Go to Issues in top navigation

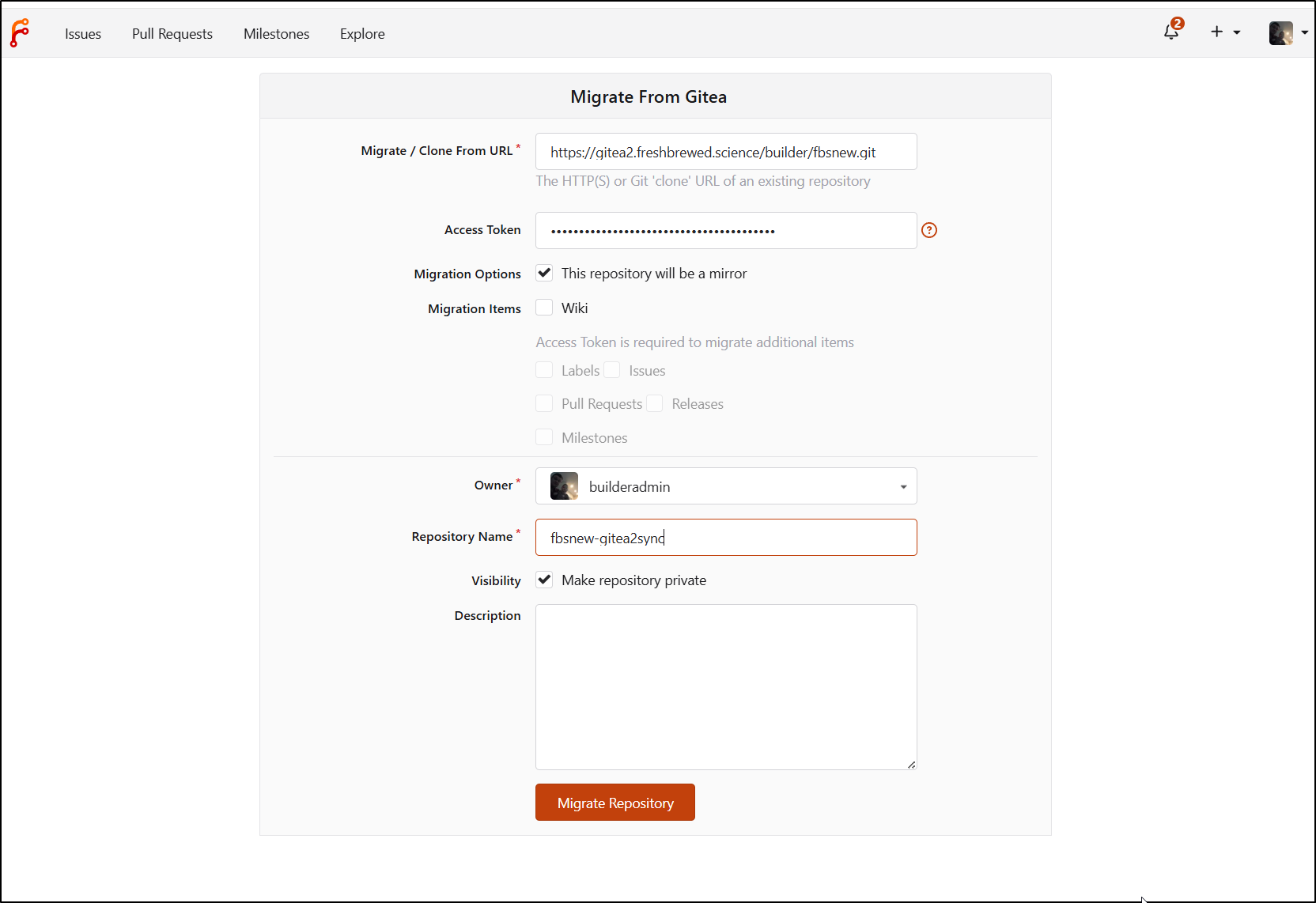coord(83,34)
